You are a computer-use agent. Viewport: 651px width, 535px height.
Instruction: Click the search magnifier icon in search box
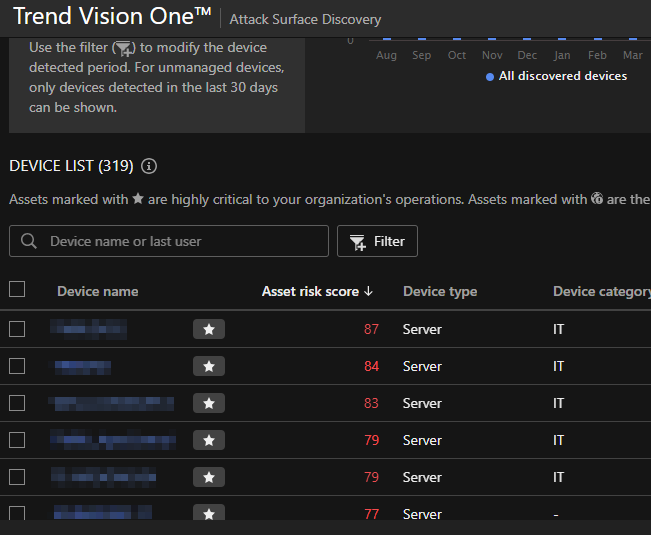(29, 241)
